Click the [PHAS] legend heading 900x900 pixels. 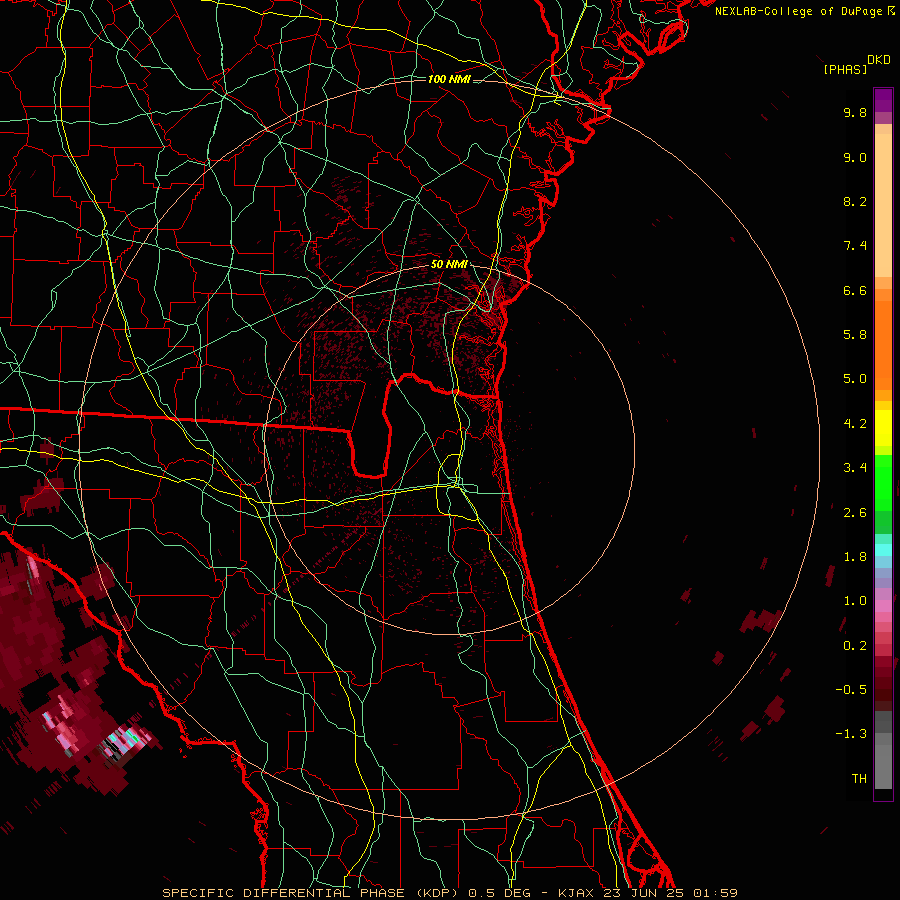(x=845, y=69)
